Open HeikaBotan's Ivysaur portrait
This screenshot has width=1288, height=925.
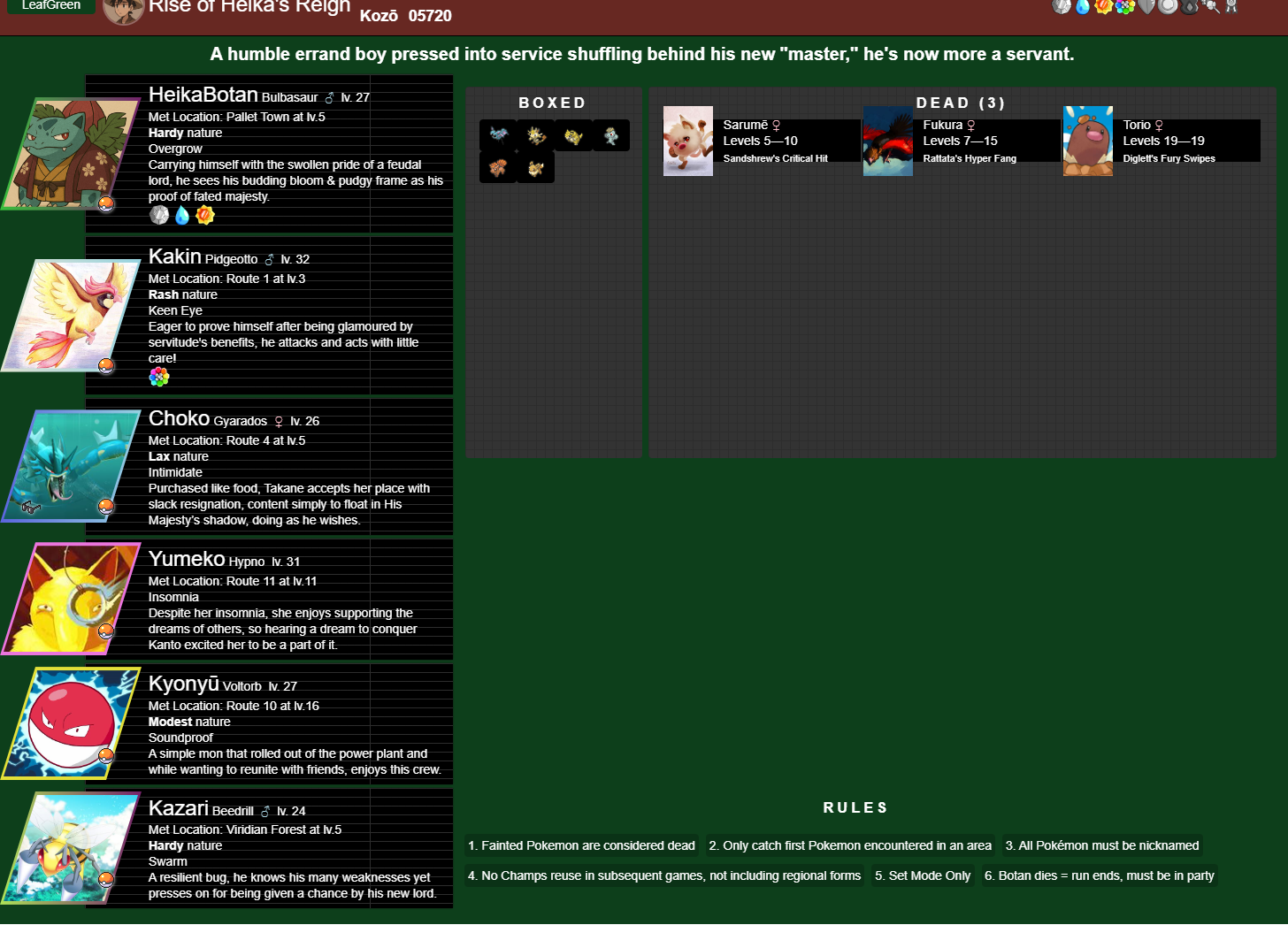pos(71,153)
